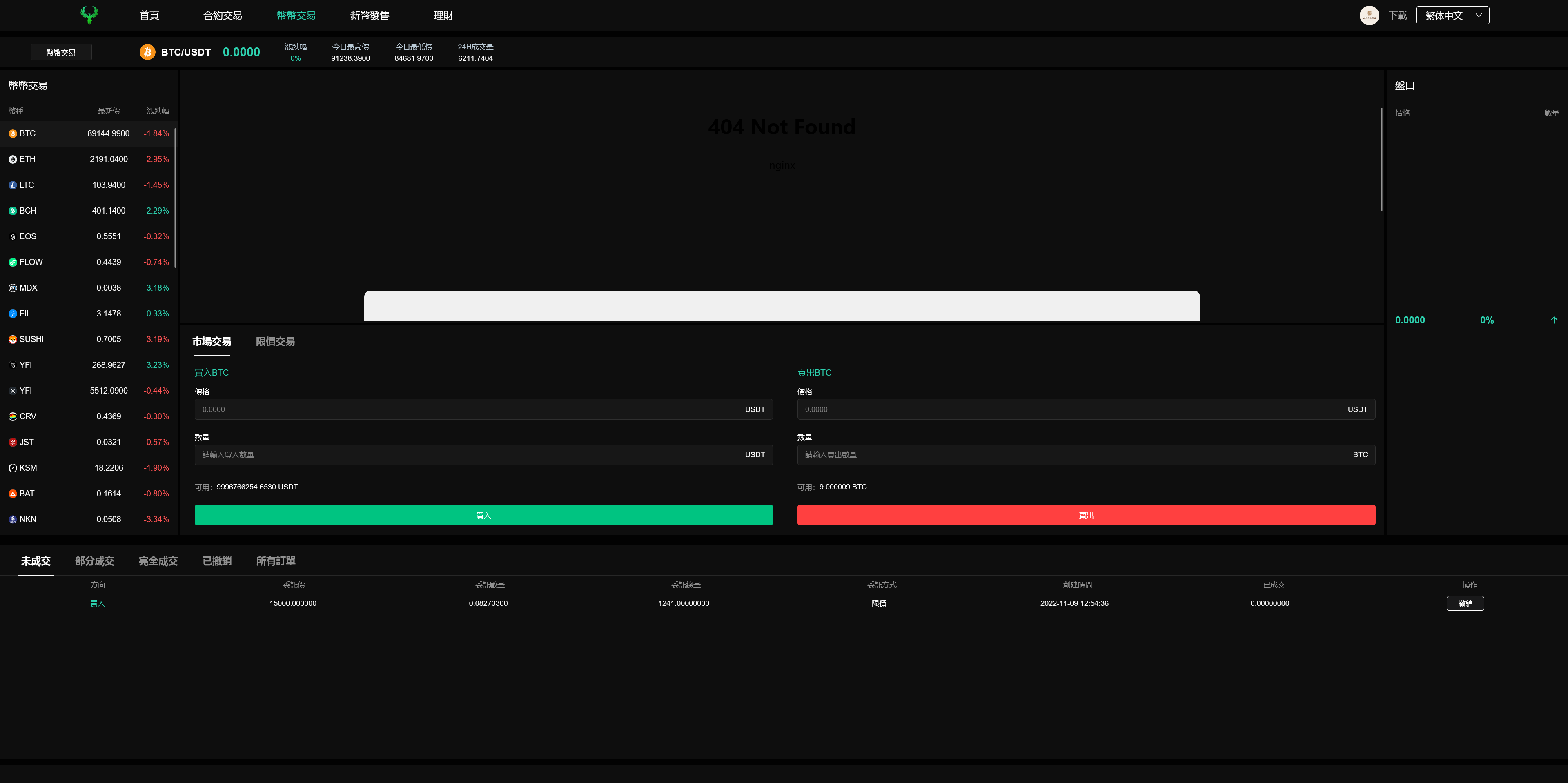Open the user avatar profile icon
Screen dimensions: 1568x783
coord(1369,15)
